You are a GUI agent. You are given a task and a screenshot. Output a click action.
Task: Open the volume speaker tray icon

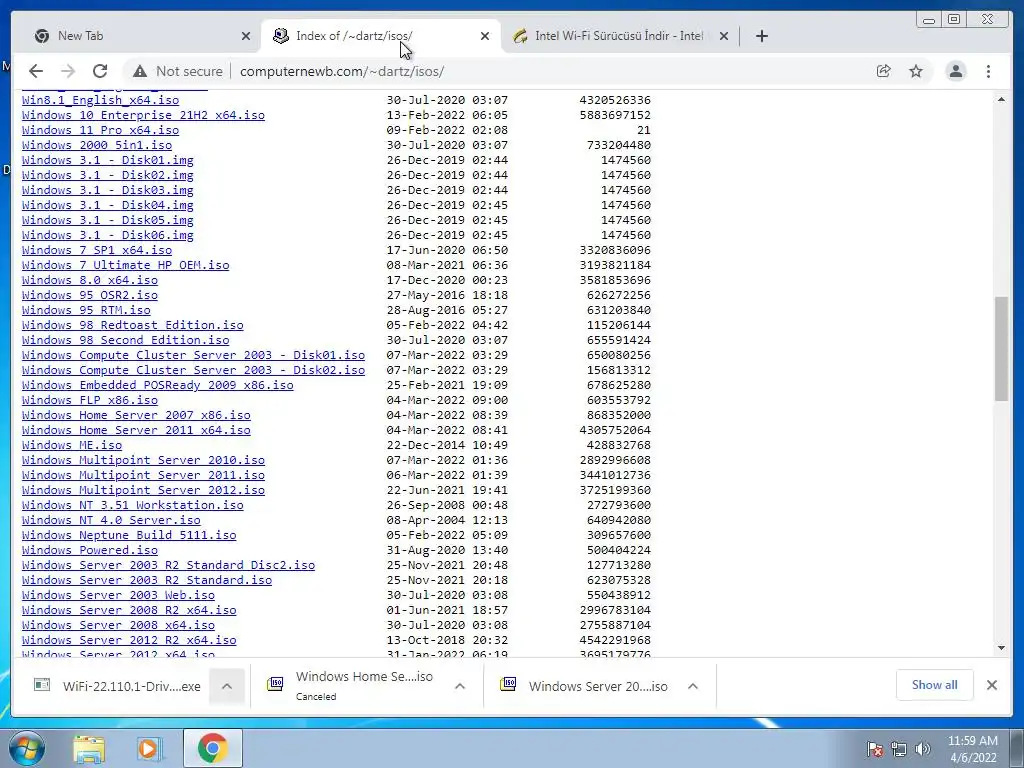point(923,749)
